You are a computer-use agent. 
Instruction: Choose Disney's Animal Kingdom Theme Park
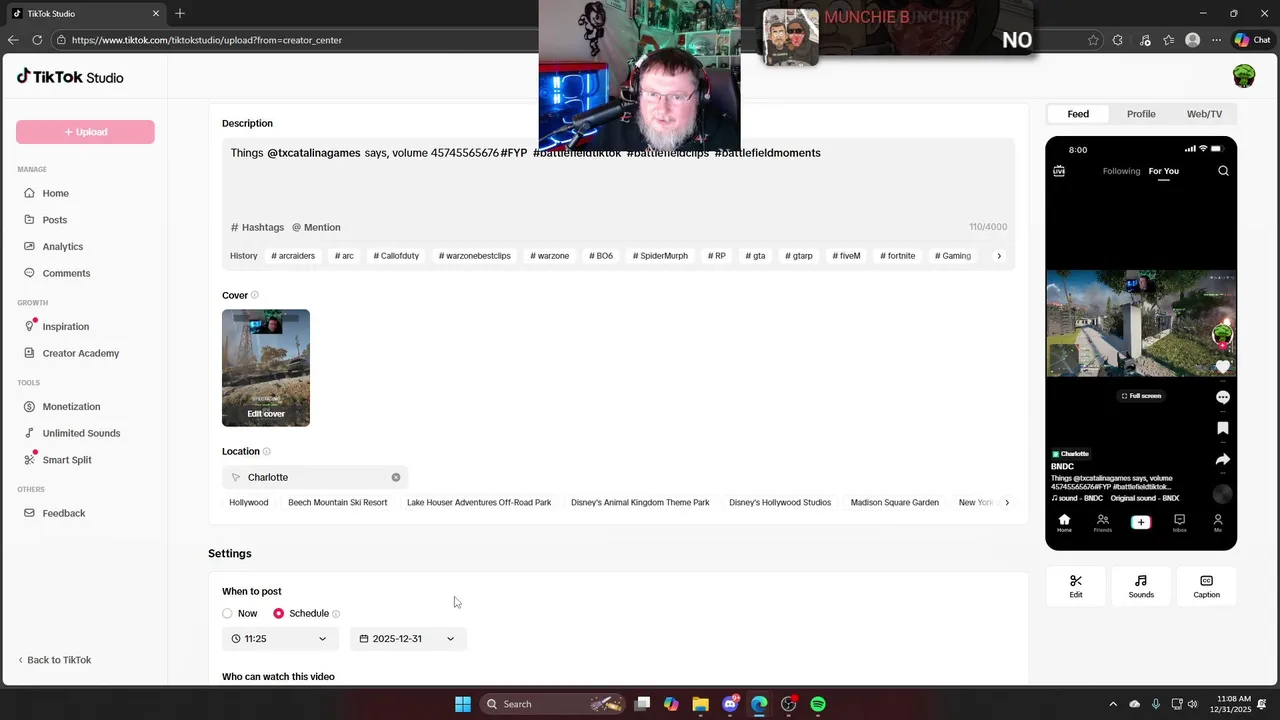(x=640, y=503)
